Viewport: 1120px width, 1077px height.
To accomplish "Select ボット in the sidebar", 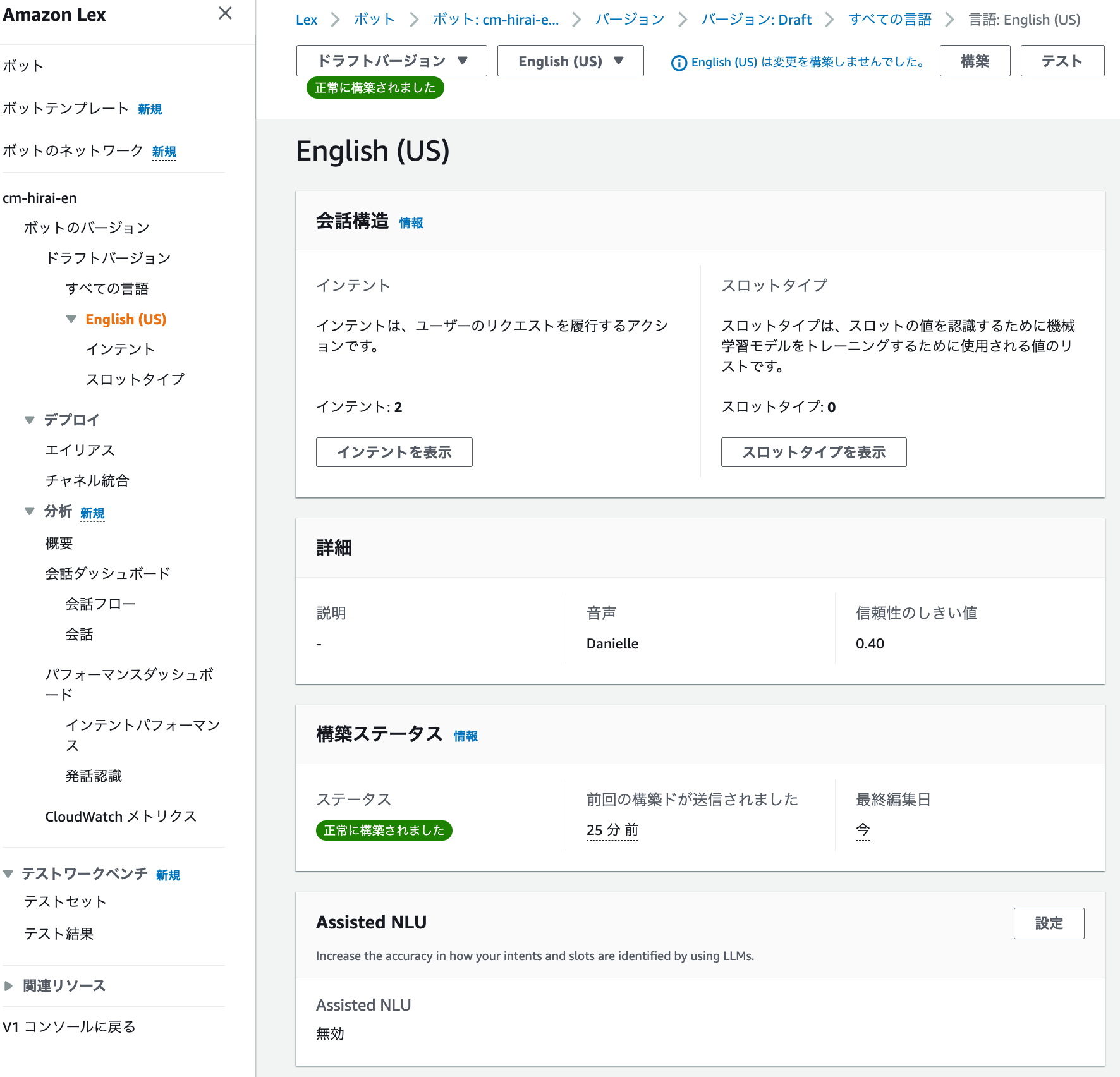I will coord(23,66).
